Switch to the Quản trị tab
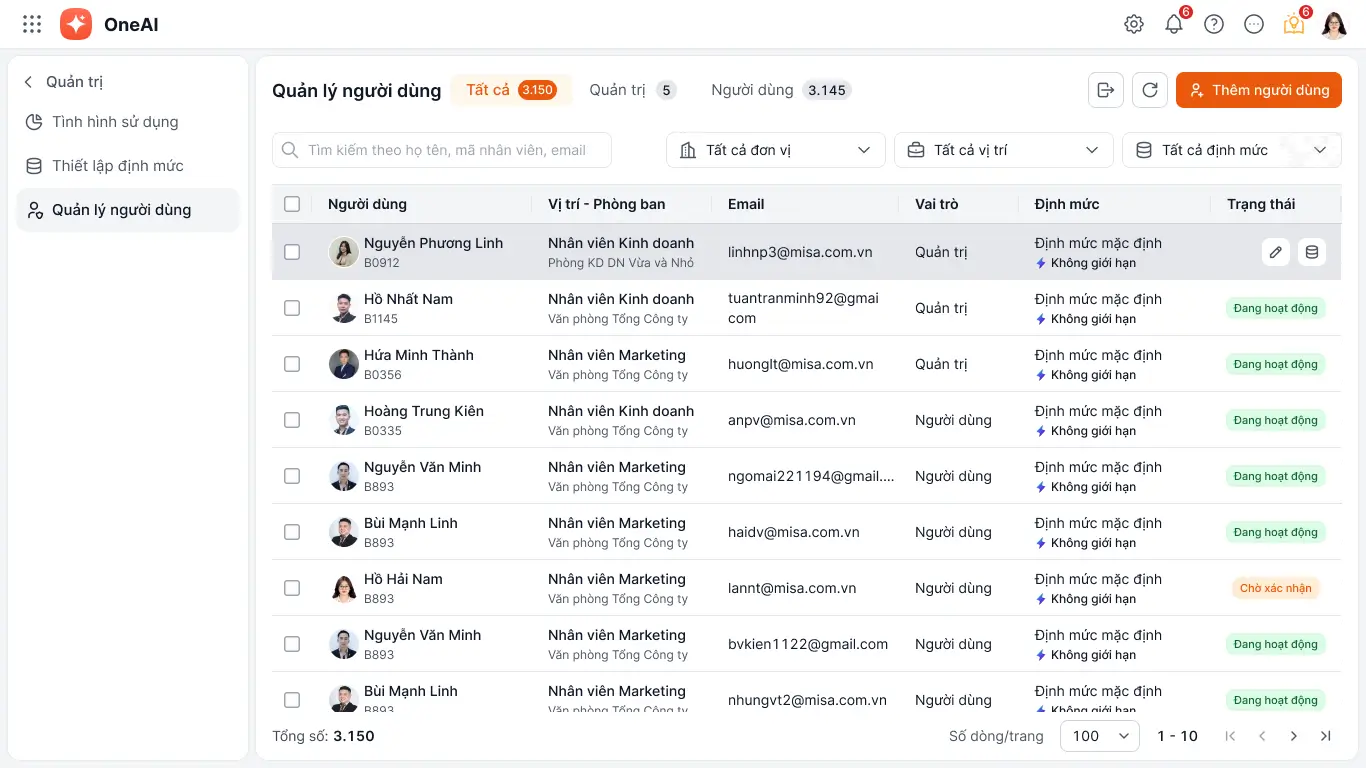Screen dimensions: 1366x768 pyautogui.click(x=632, y=90)
